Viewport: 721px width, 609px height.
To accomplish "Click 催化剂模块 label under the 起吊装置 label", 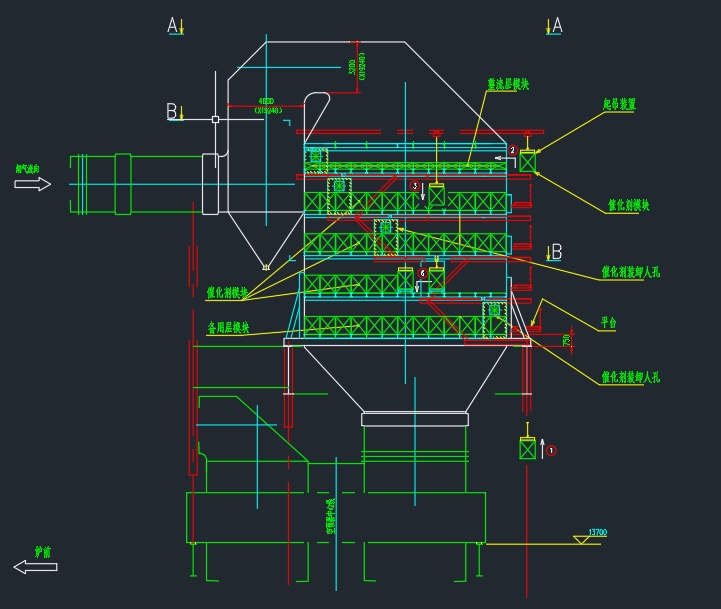I will coord(629,205).
